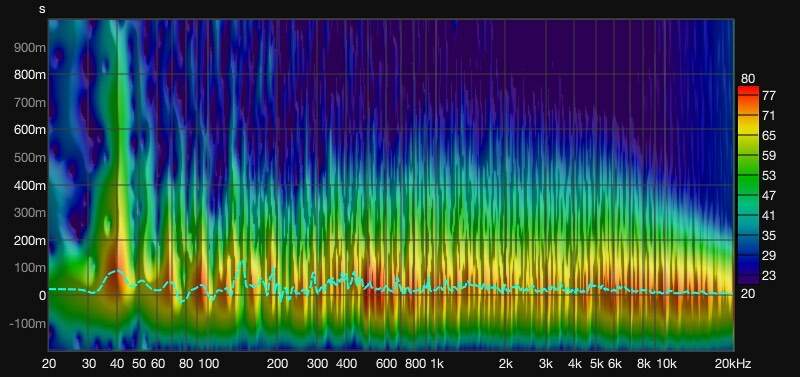Click the 2k frequency axis label
Screen dimensions: 800x377
506,364
